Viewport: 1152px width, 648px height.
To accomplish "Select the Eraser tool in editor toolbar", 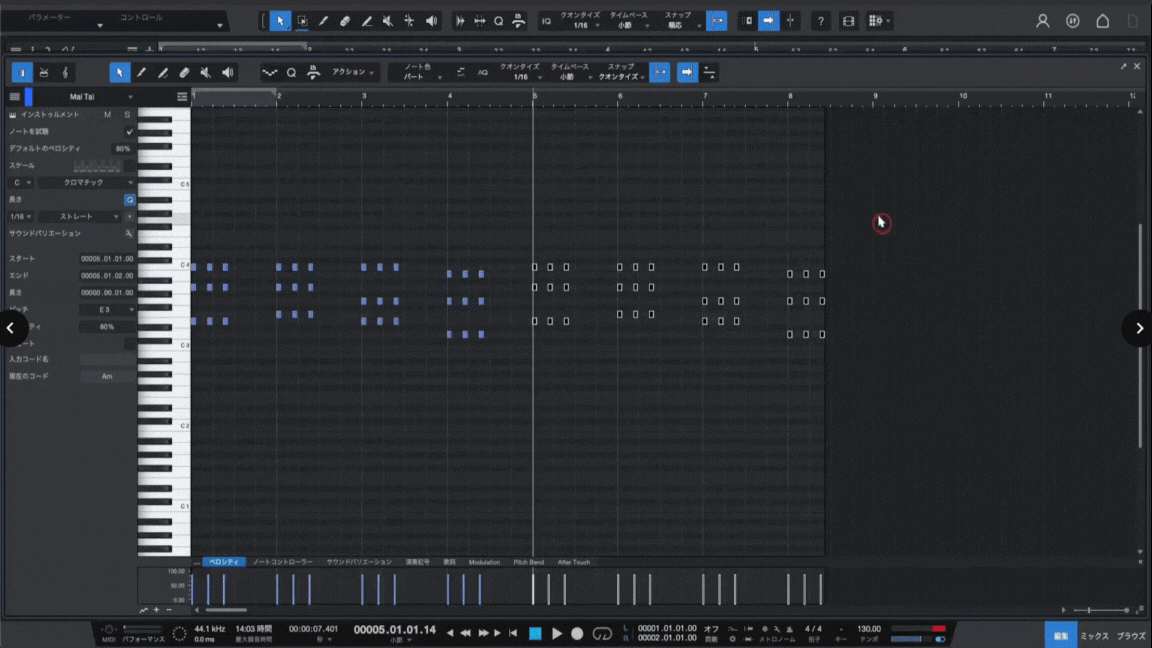I will (184, 73).
